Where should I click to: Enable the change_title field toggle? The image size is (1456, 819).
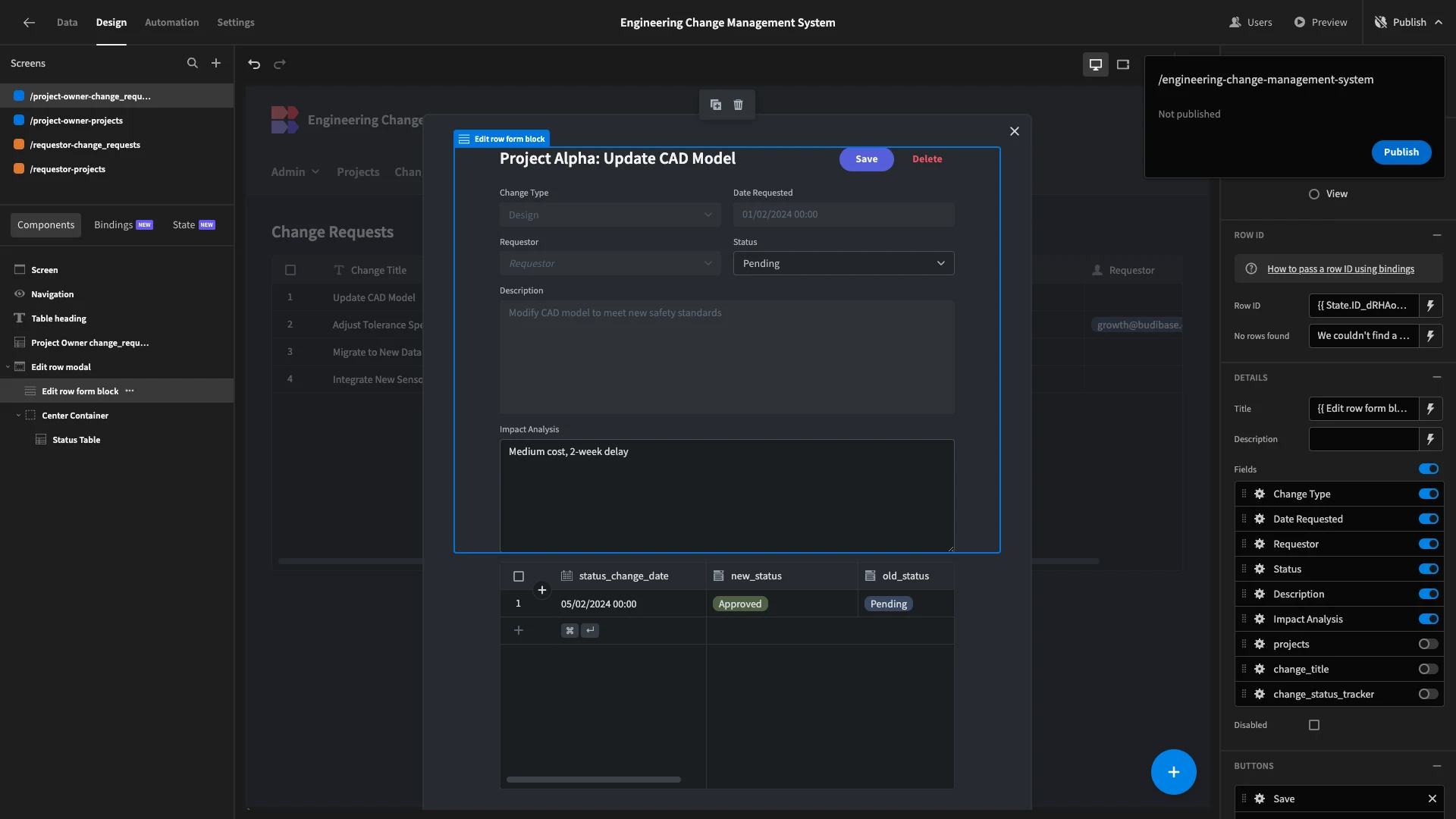click(x=1429, y=669)
